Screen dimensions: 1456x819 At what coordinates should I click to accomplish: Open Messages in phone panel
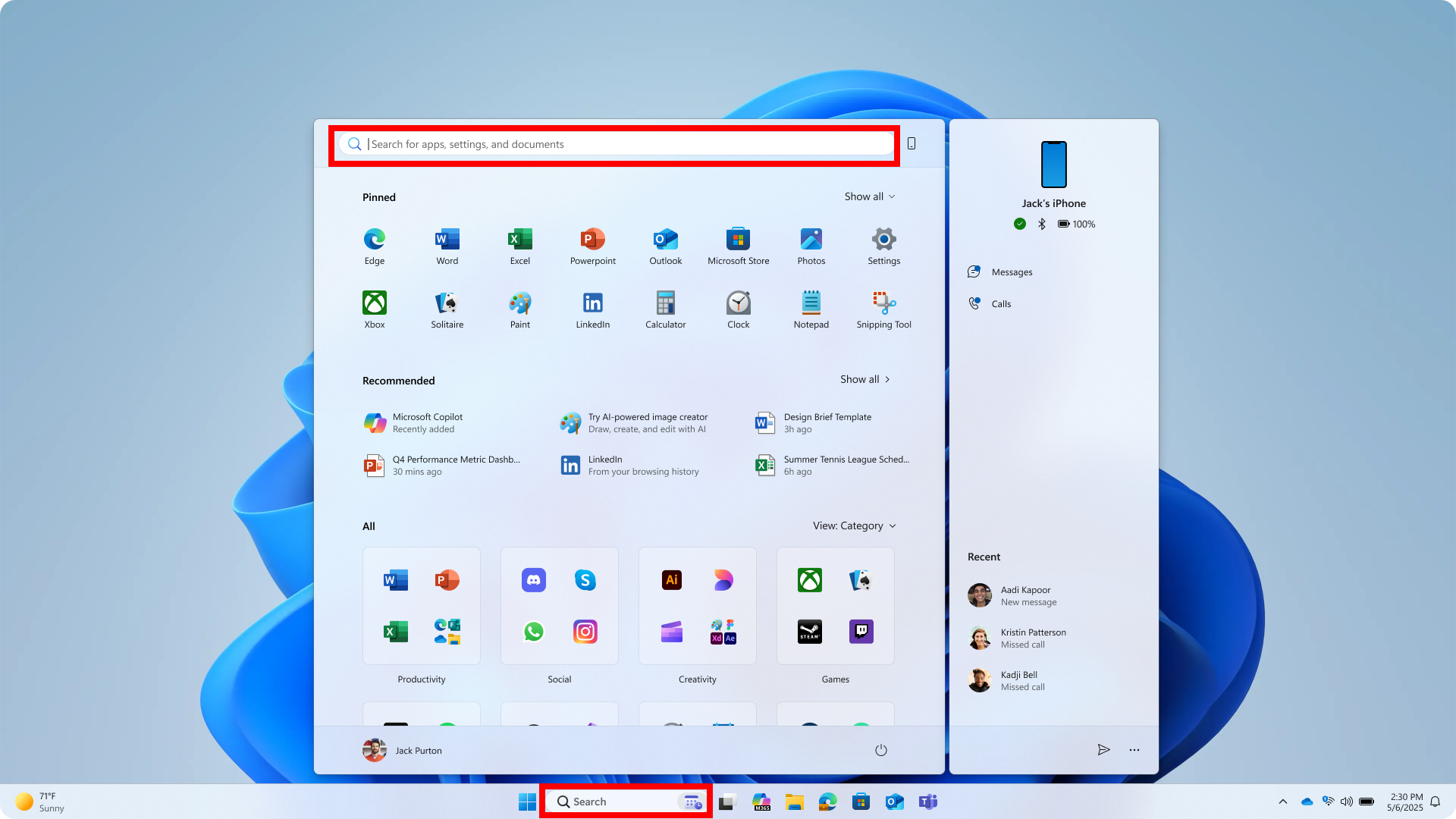click(1011, 272)
